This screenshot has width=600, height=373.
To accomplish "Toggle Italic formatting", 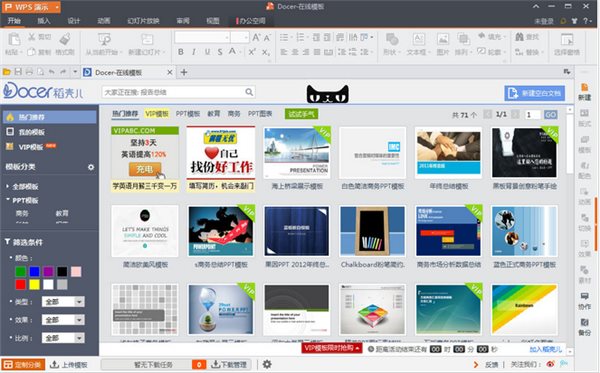I will pyautogui.click(x=194, y=52).
